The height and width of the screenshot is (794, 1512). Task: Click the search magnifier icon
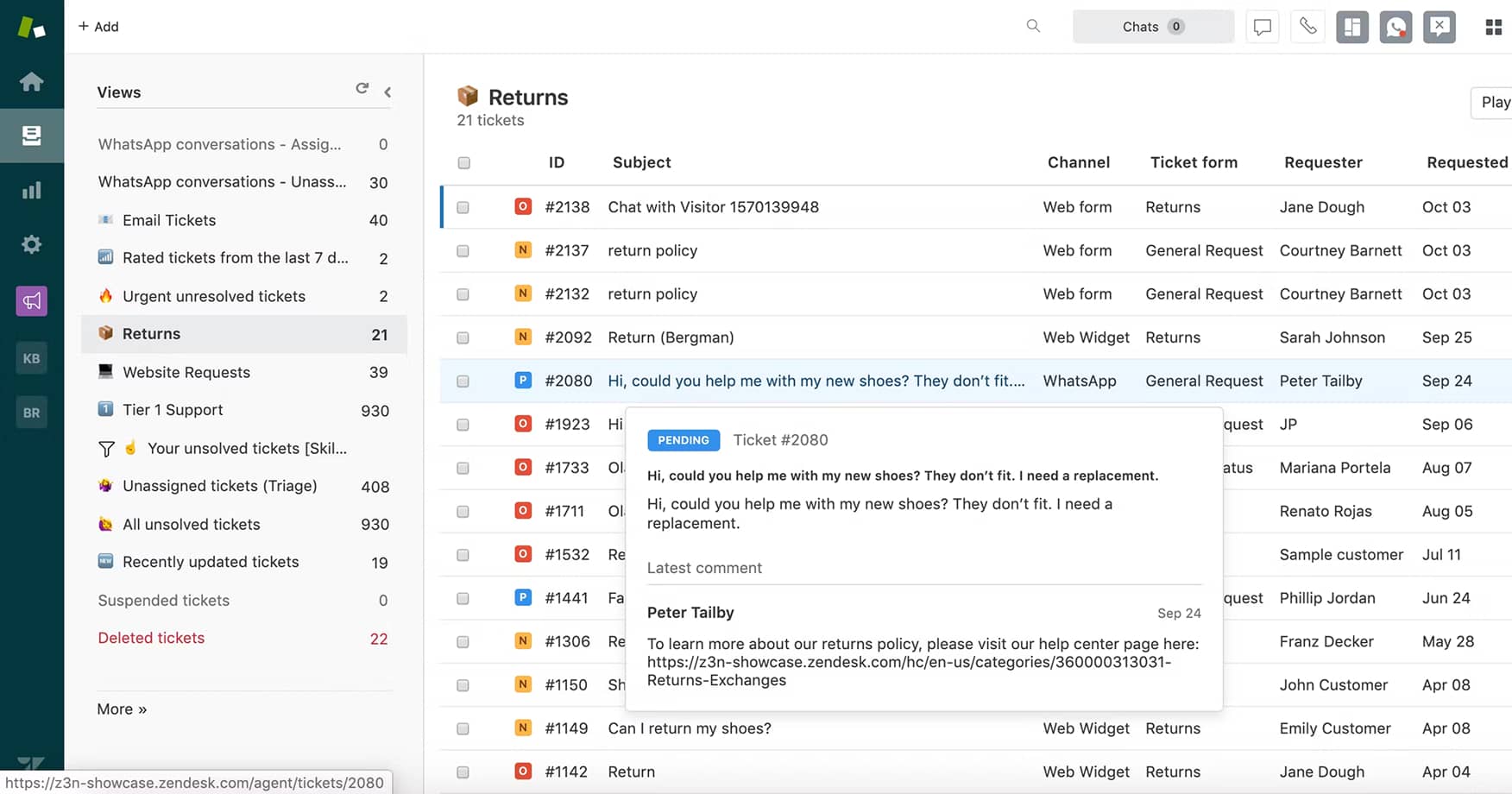point(1033,26)
